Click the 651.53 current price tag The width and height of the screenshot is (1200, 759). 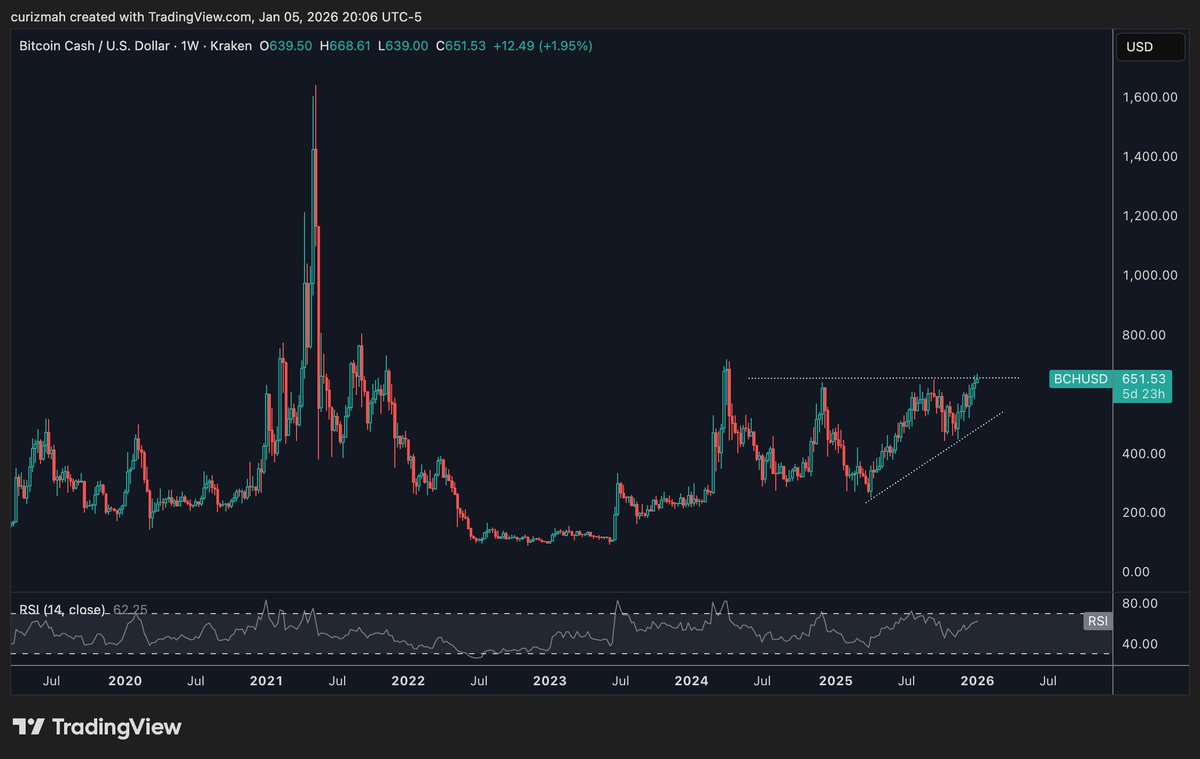pos(1145,379)
